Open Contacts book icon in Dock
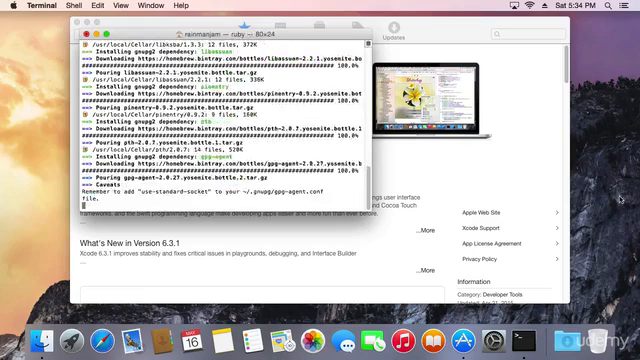Screen dimensions: 640x360 162,341
